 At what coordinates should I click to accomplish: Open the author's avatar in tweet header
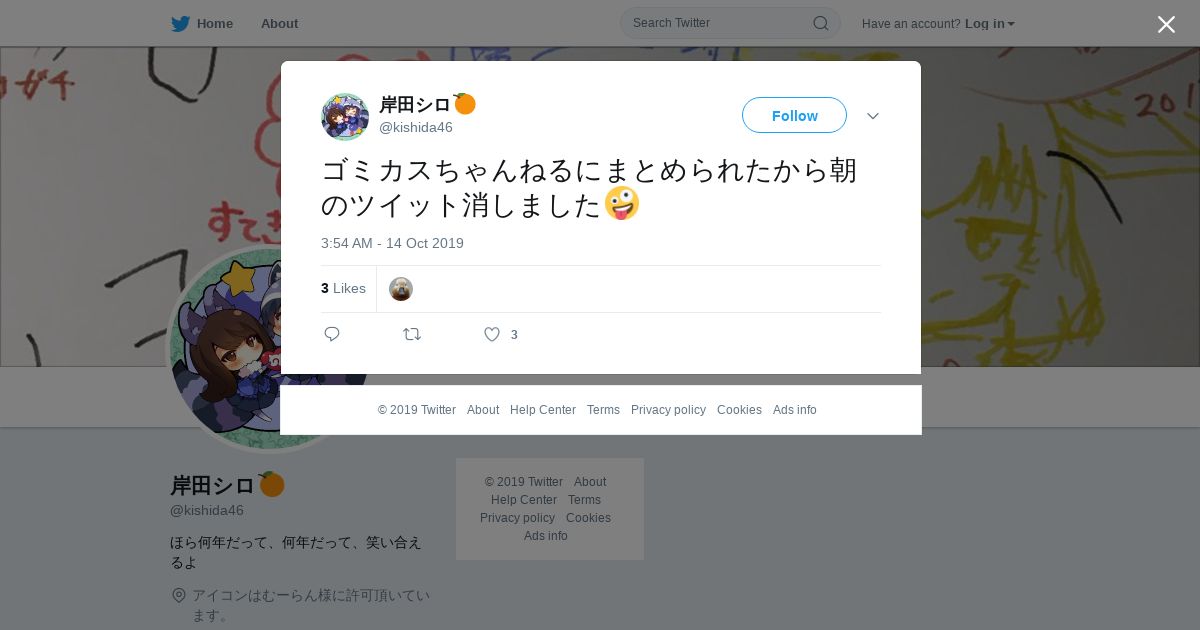tap(345, 116)
